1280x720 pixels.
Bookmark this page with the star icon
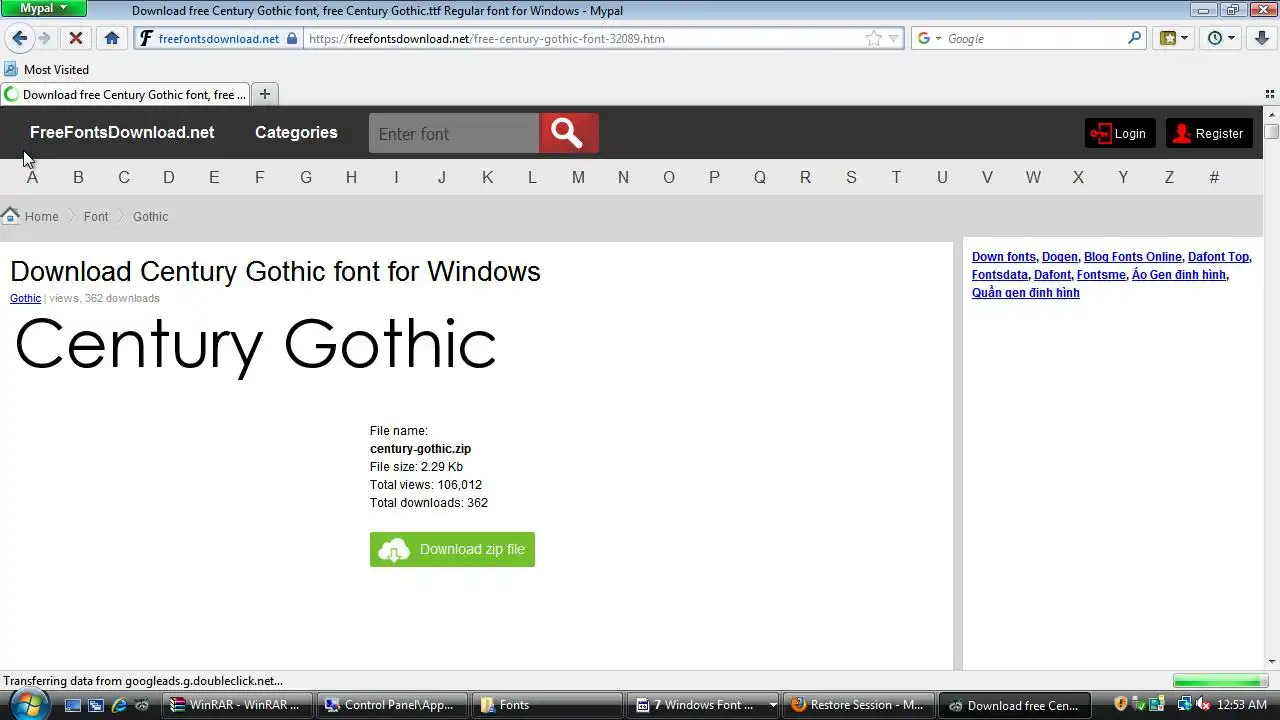[x=874, y=38]
